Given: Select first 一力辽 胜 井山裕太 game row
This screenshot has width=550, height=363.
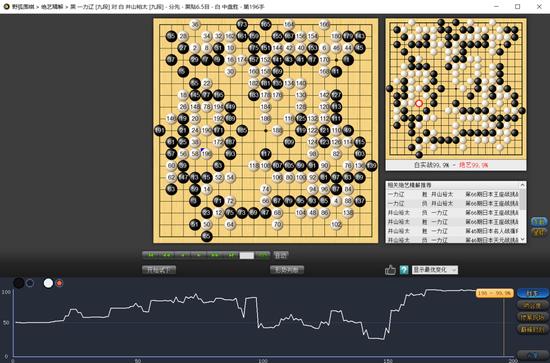Looking at the screenshot, I should pos(453,194).
